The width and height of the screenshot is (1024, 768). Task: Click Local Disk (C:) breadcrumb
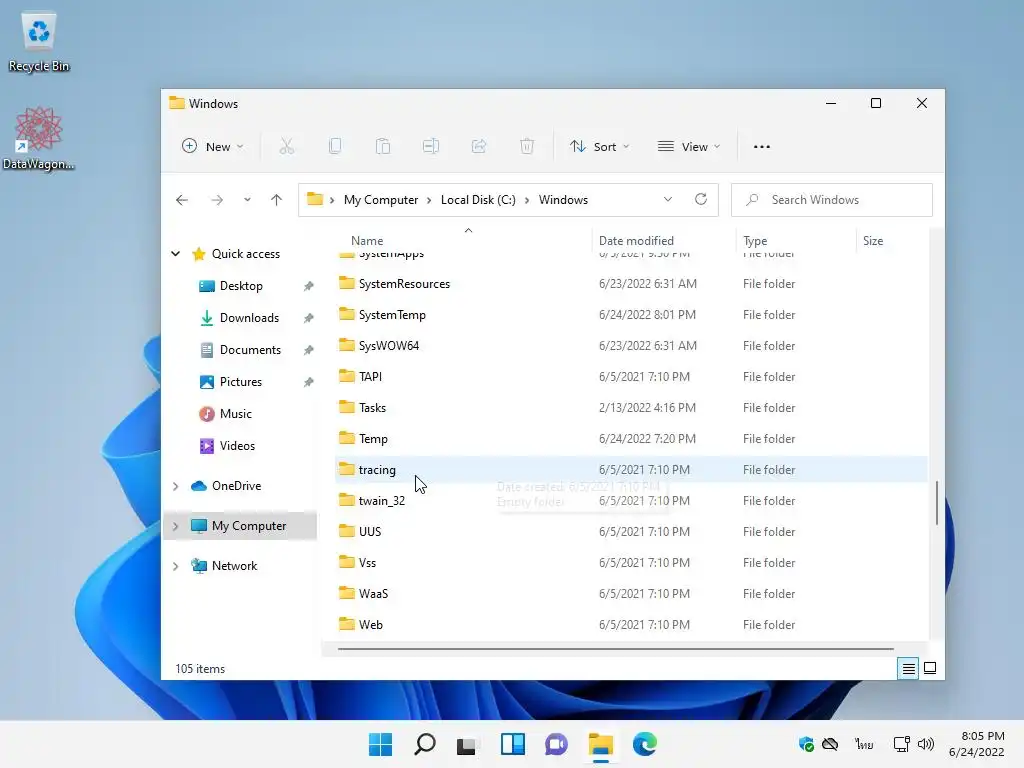coord(478,200)
